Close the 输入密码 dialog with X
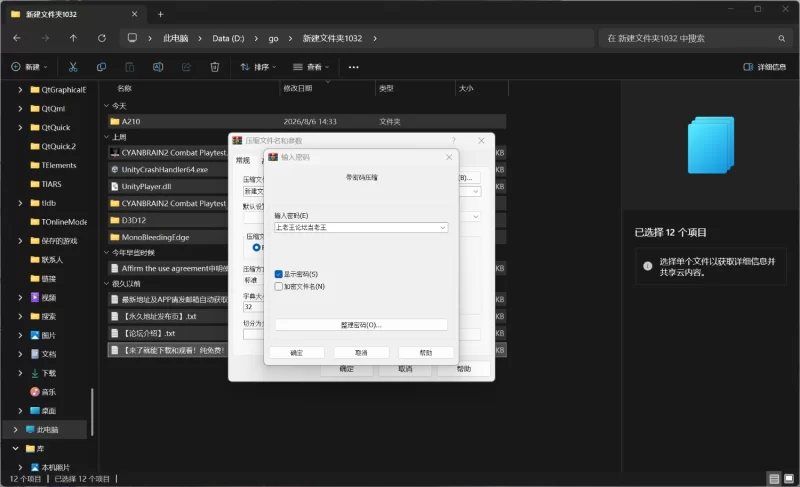The image size is (800, 487). pyautogui.click(x=449, y=157)
